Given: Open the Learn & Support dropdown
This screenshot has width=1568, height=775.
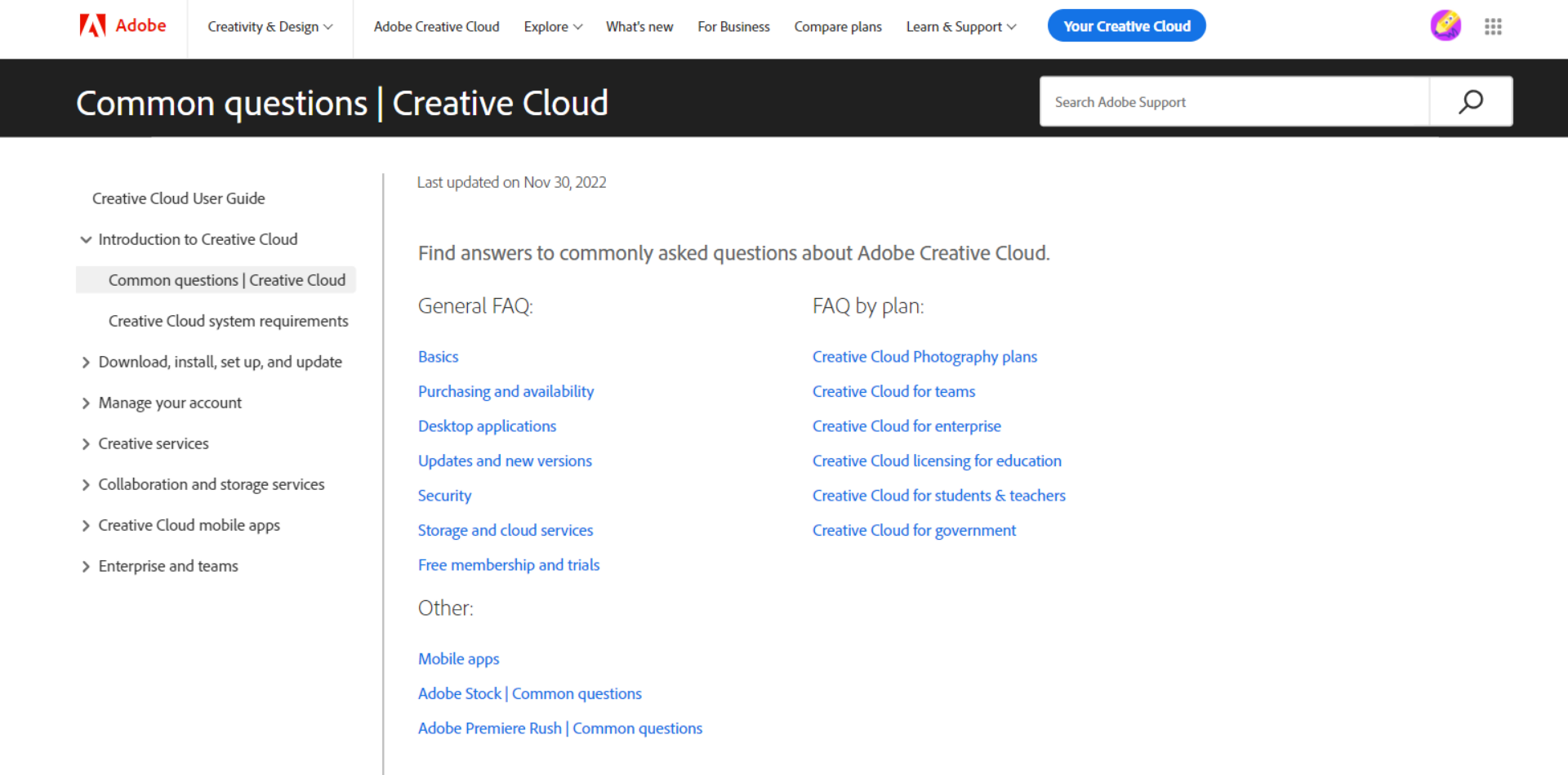Looking at the screenshot, I should (x=961, y=27).
